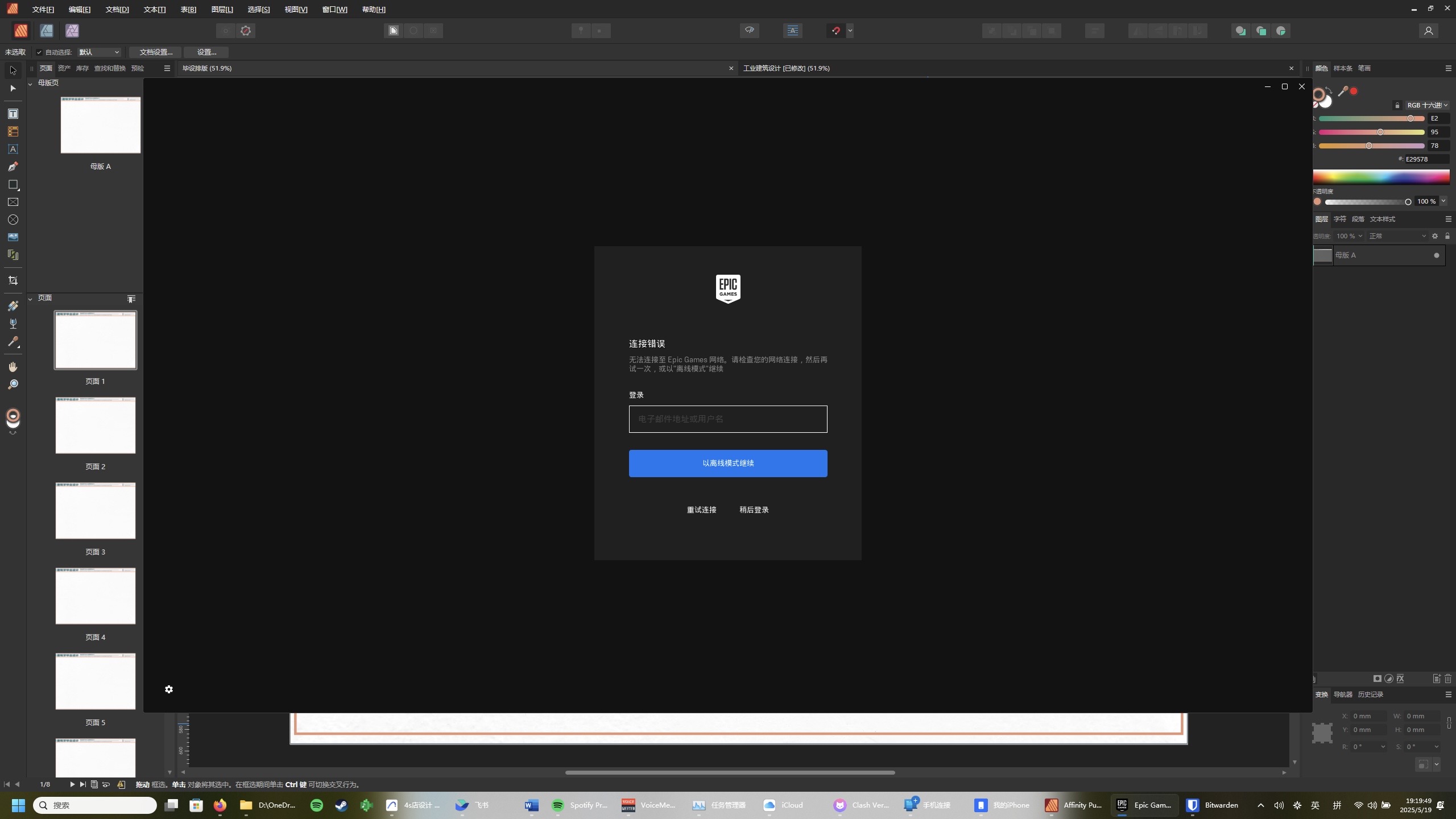Click the 稍后登录 link

[x=754, y=510]
